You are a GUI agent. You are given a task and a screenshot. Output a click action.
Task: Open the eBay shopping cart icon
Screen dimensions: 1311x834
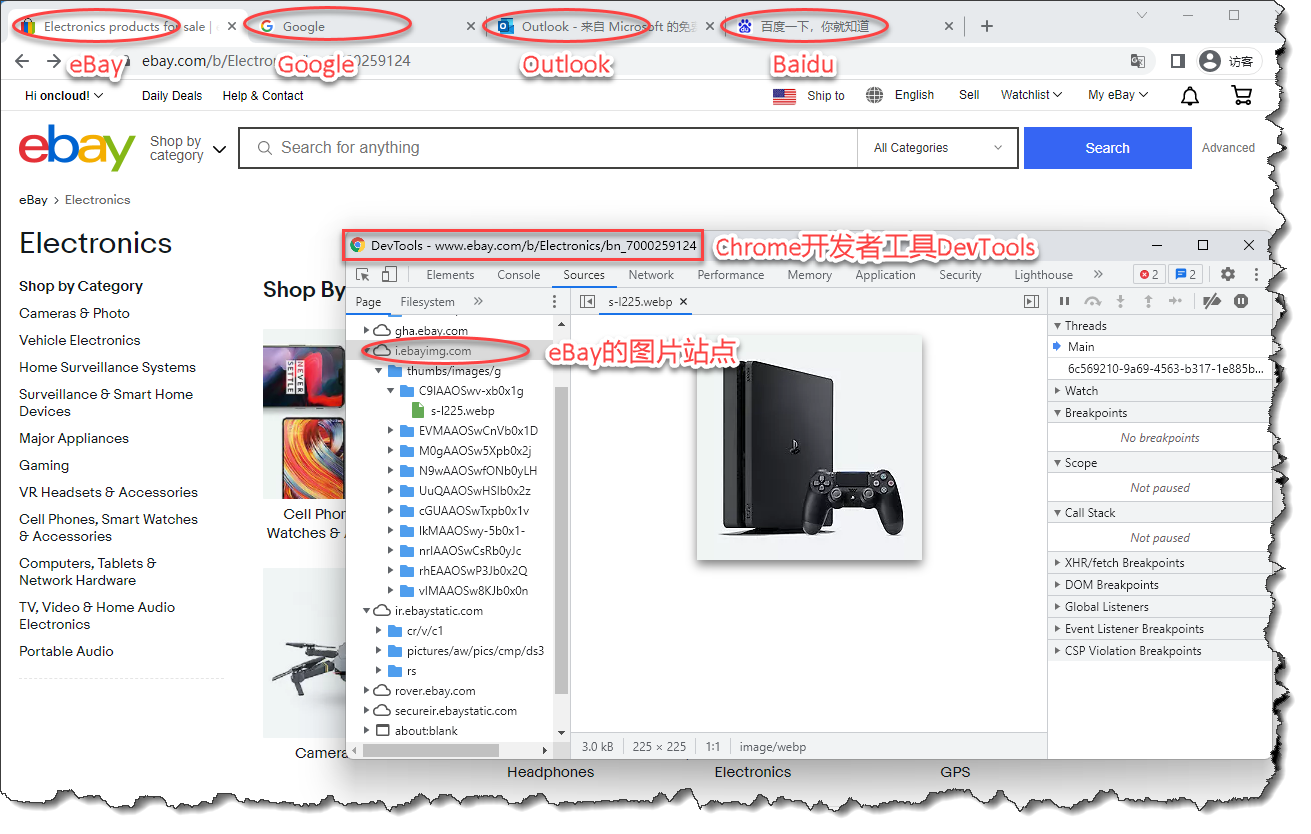(x=1241, y=96)
